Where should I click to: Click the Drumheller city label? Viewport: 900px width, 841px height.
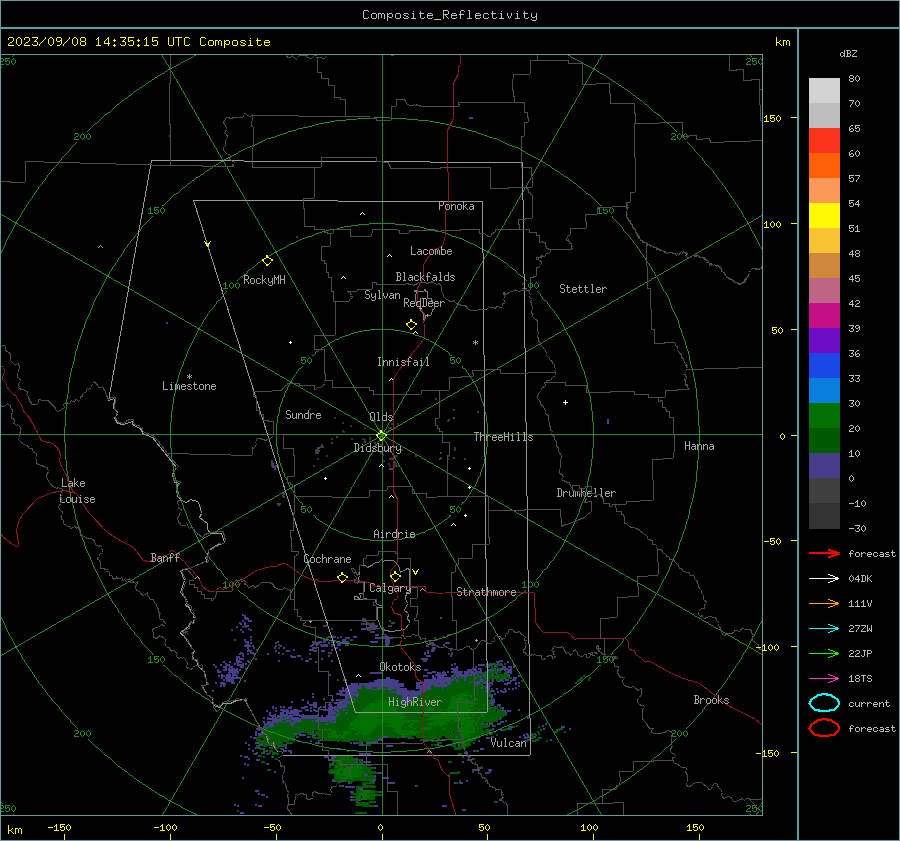click(586, 493)
